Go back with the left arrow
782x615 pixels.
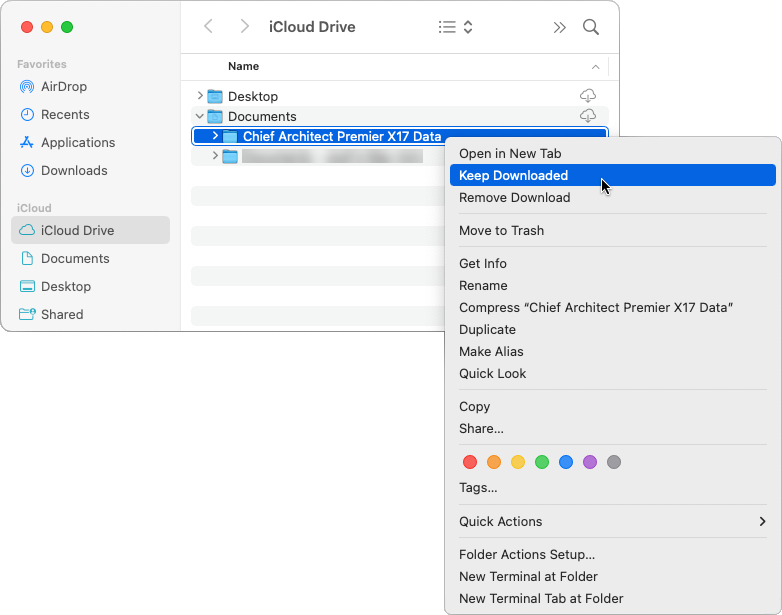pos(208,26)
